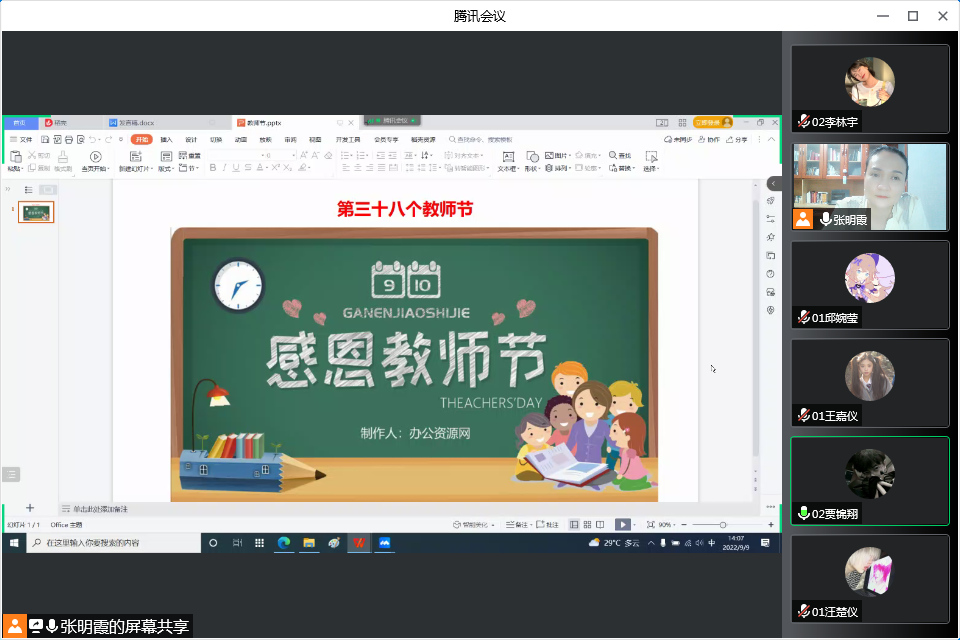Screen dimensions: 960x640
Task: Click the Start from Current Slide icon
Action: 96,158
